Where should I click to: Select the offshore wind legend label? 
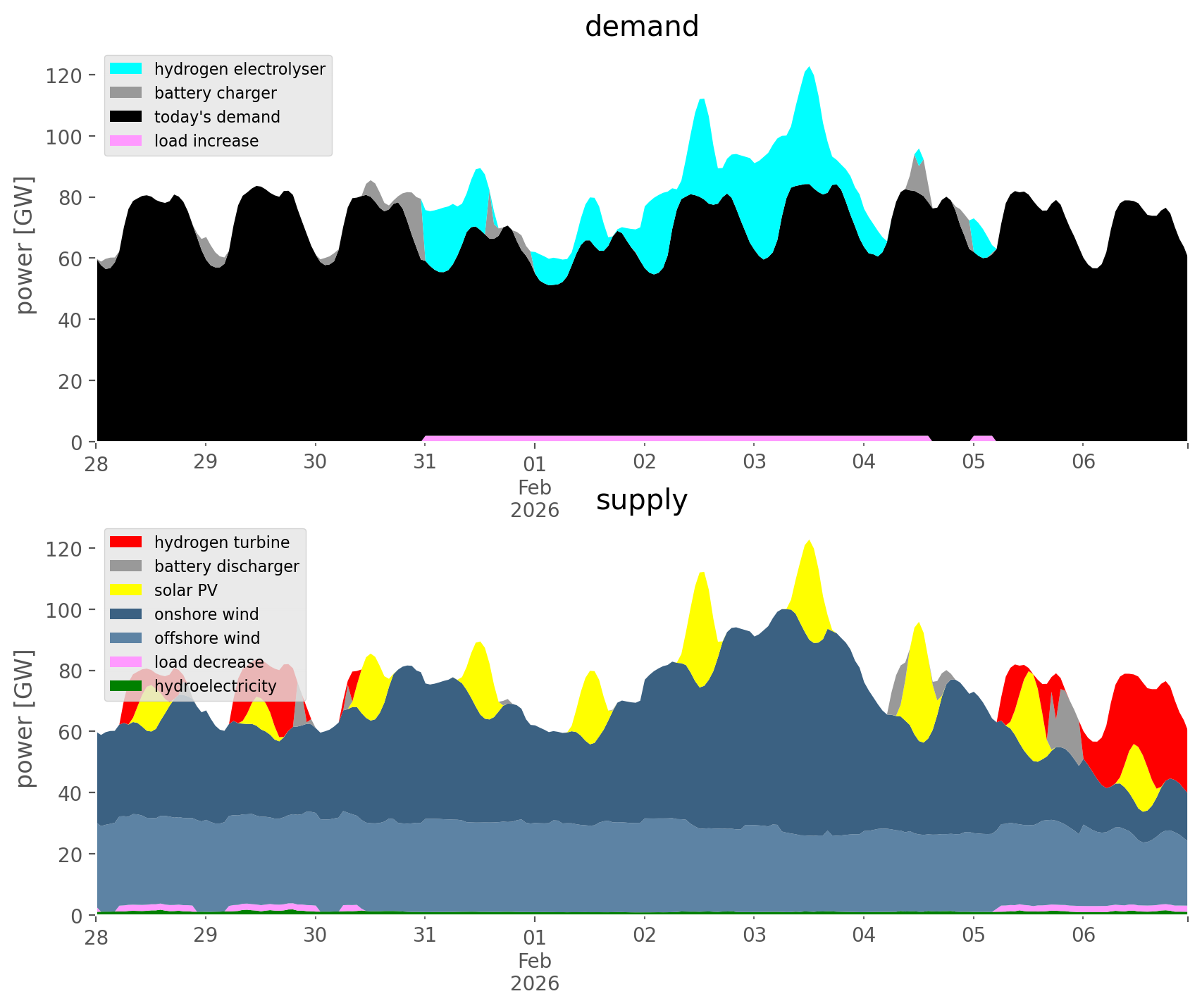click(x=206, y=638)
